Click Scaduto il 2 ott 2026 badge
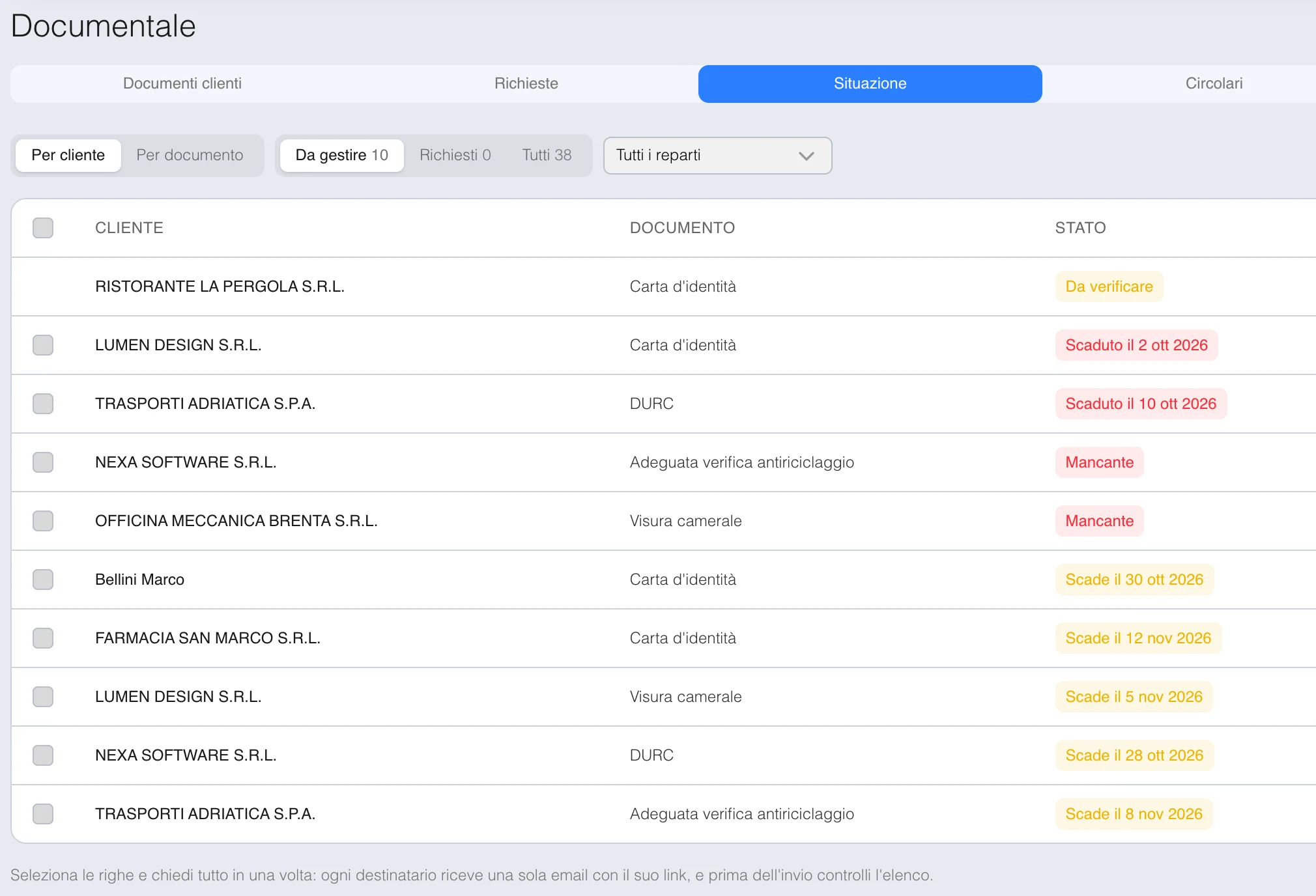1316x896 pixels. (1136, 345)
